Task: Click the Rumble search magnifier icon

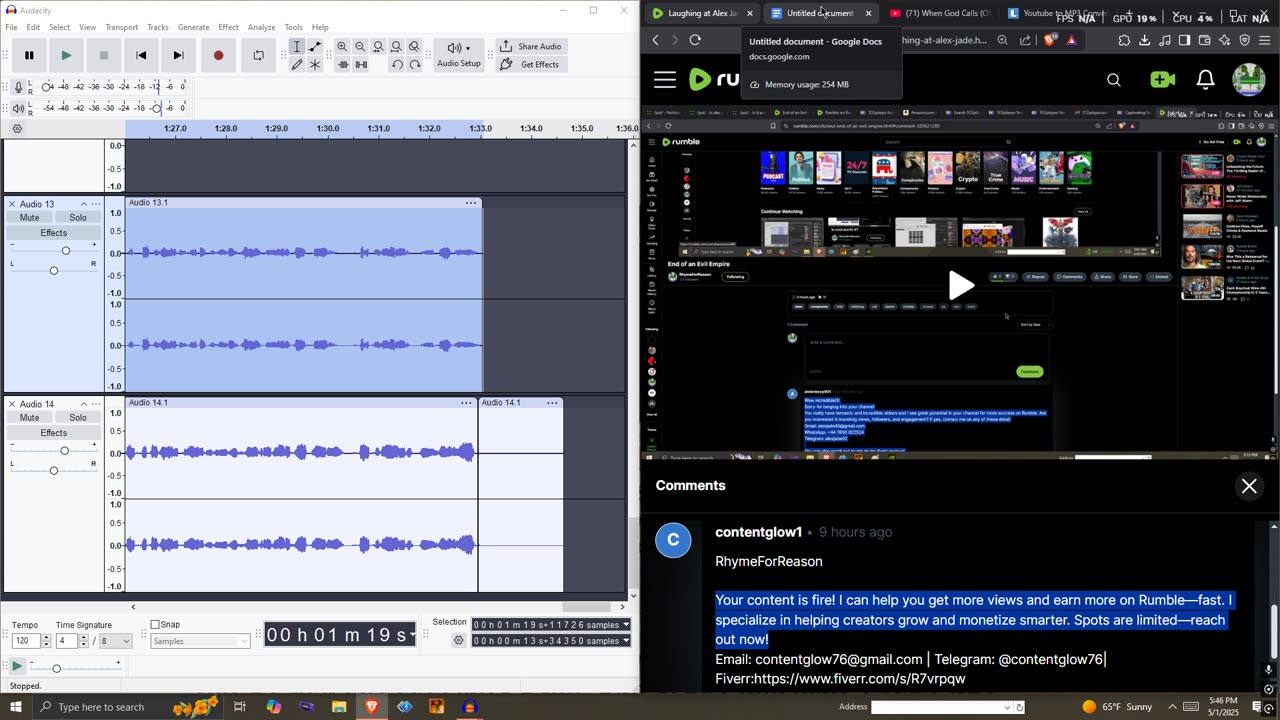Action: click(1114, 80)
